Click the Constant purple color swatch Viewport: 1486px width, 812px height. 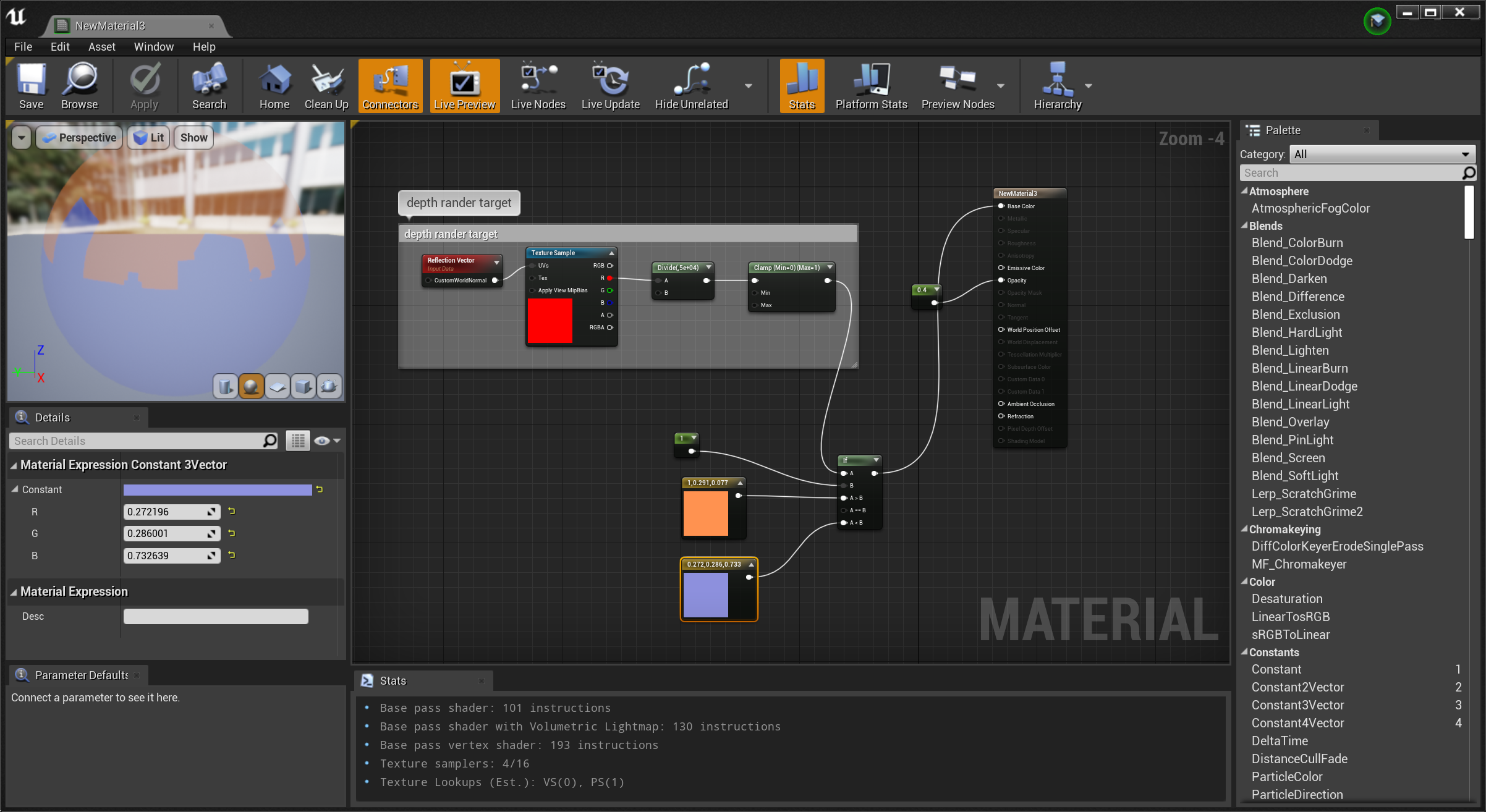(x=217, y=490)
